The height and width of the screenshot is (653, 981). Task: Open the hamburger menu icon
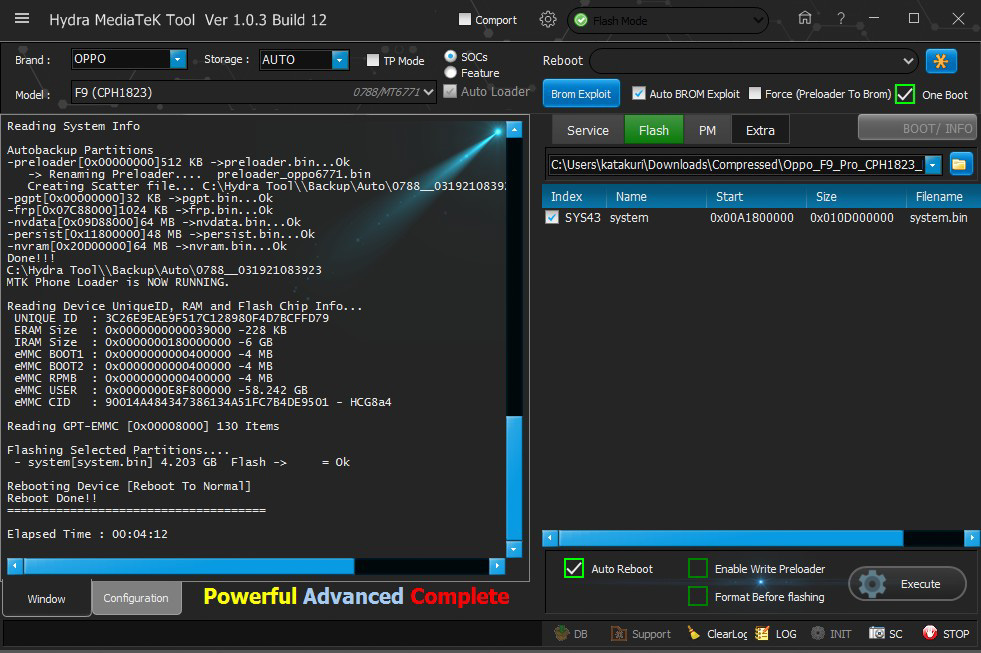pos(22,19)
